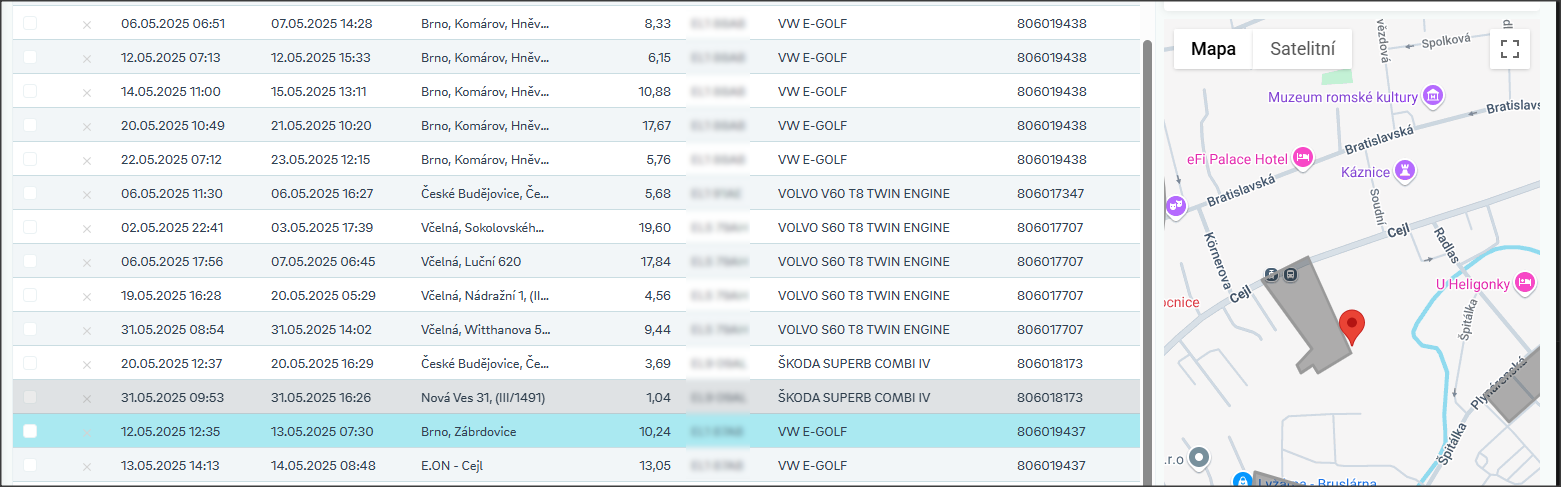Tick the checkbox for the Brno, Zábrdovice row
The width and height of the screenshot is (1561, 487).
pyautogui.click(x=30, y=431)
